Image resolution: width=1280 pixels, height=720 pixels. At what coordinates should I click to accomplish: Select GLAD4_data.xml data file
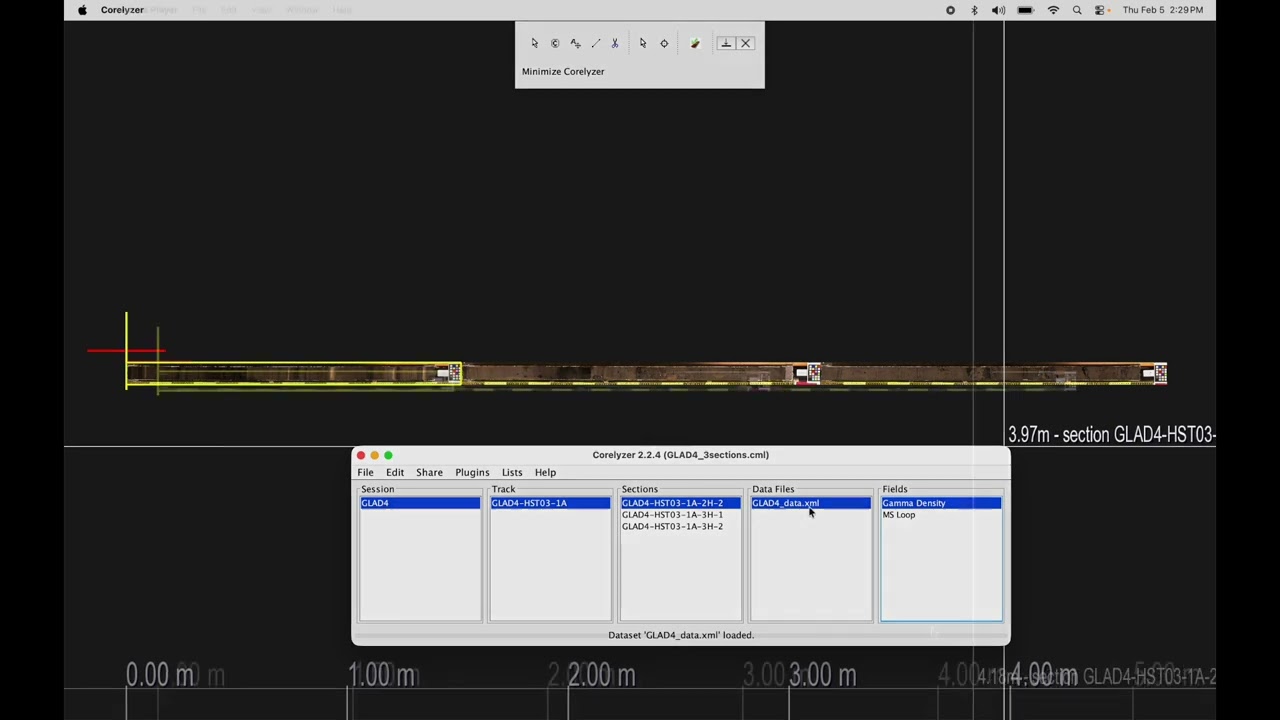tap(810, 503)
